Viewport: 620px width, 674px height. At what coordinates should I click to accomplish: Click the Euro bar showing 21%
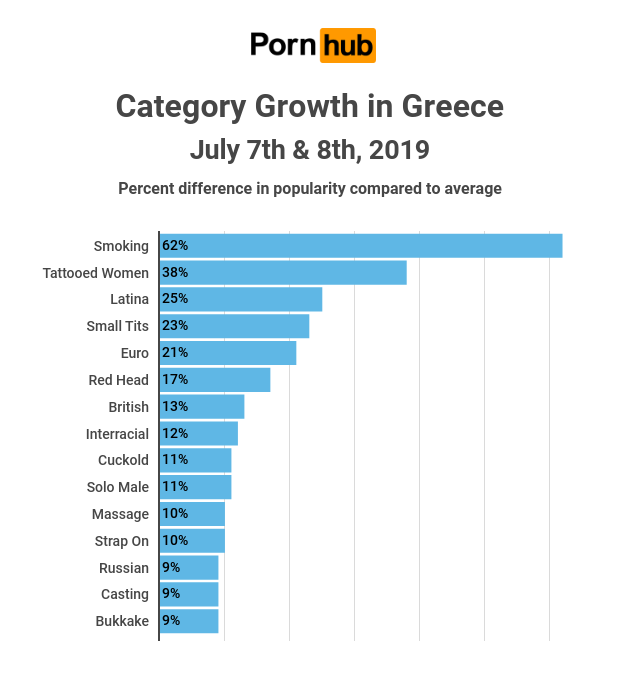click(228, 353)
